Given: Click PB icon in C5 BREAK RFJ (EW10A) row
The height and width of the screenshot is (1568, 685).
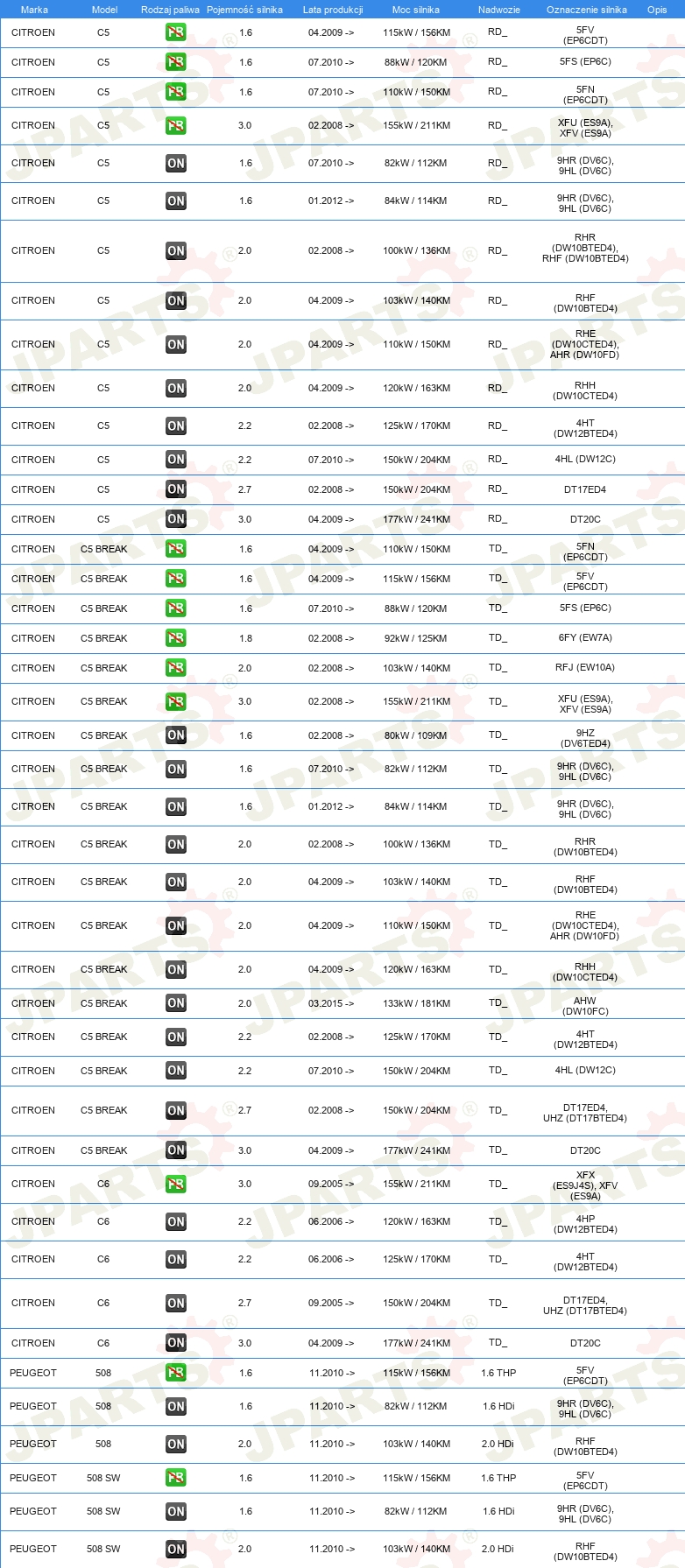Looking at the screenshot, I should pyautogui.click(x=176, y=668).
